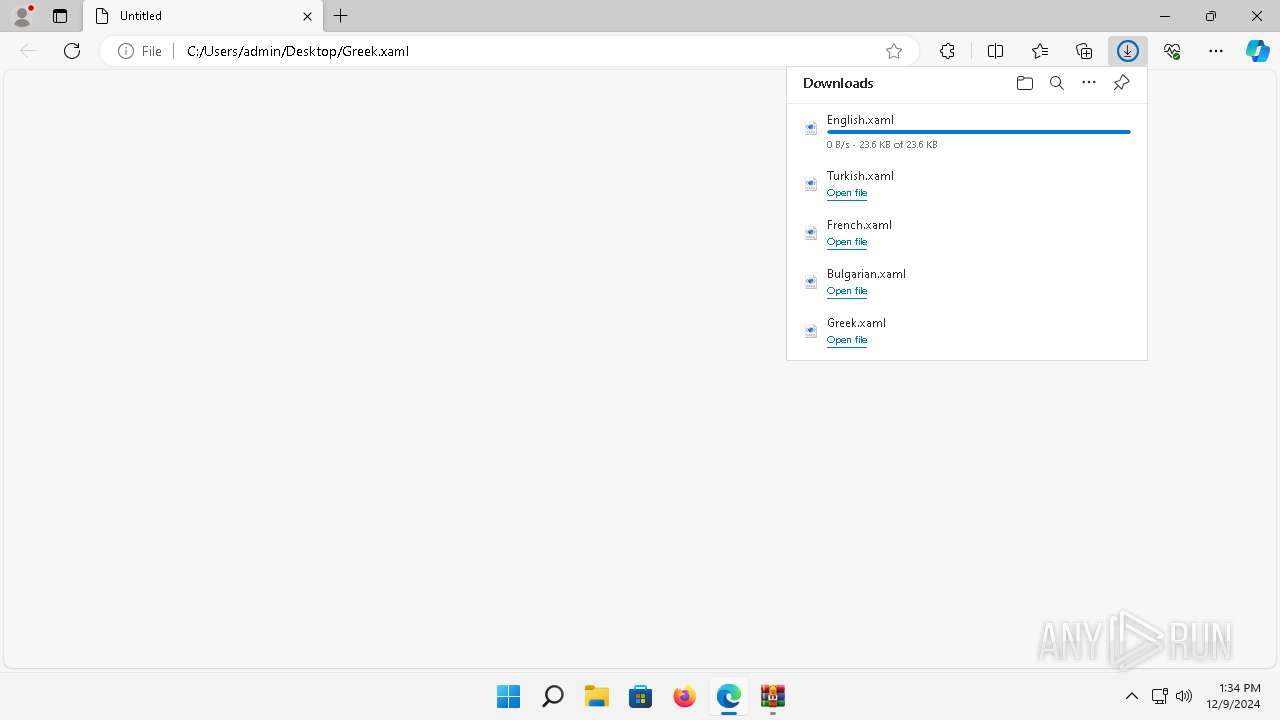Open downloads folder from Downloads panel
Viewport: 1280px width, 720px height.
[x=1024, y=83]
